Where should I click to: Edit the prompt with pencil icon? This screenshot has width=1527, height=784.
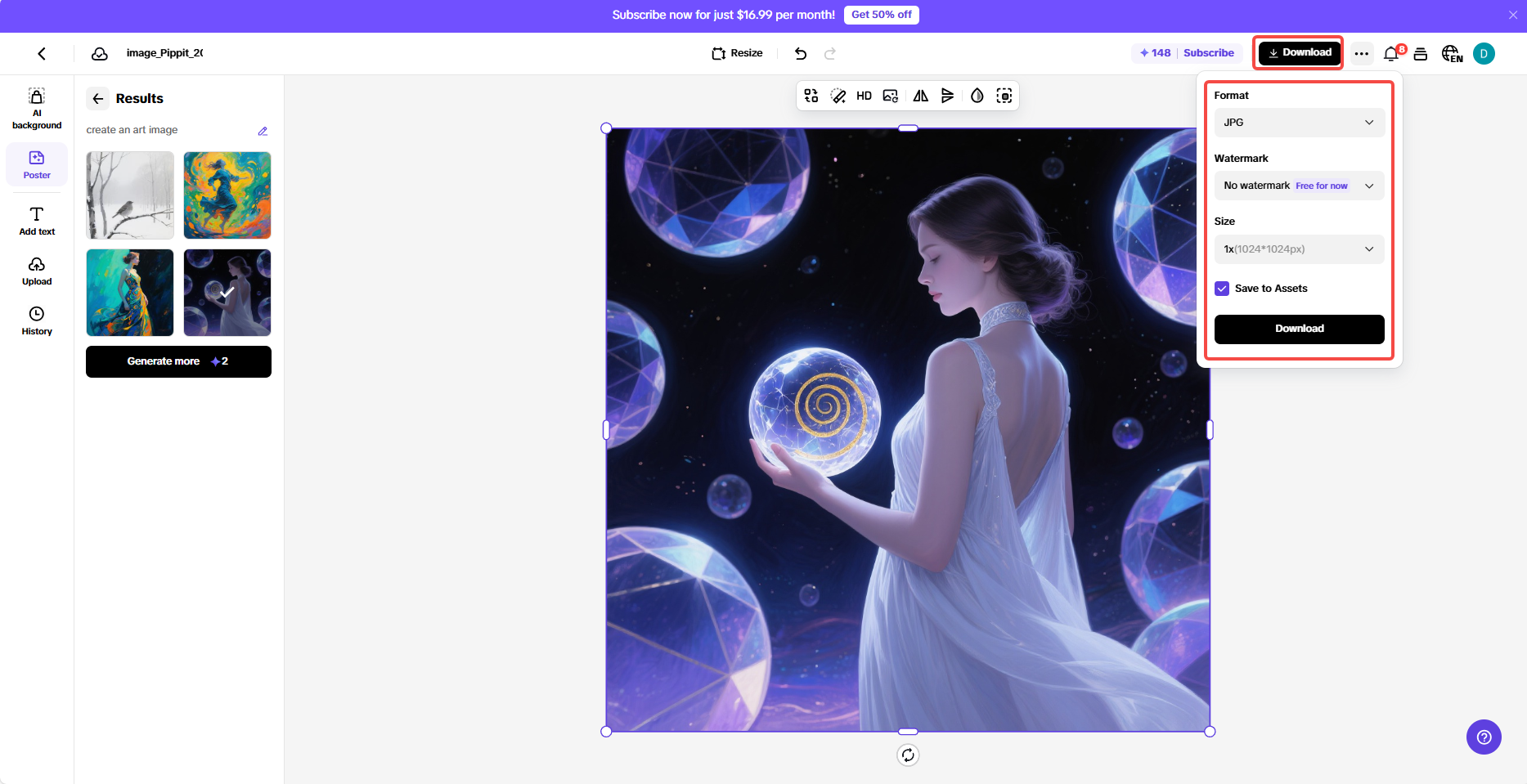click(263, 131)
